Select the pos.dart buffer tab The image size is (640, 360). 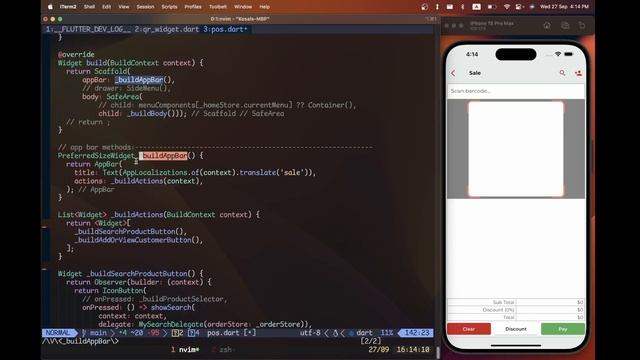pyautogui.click(x=225, y=29)
